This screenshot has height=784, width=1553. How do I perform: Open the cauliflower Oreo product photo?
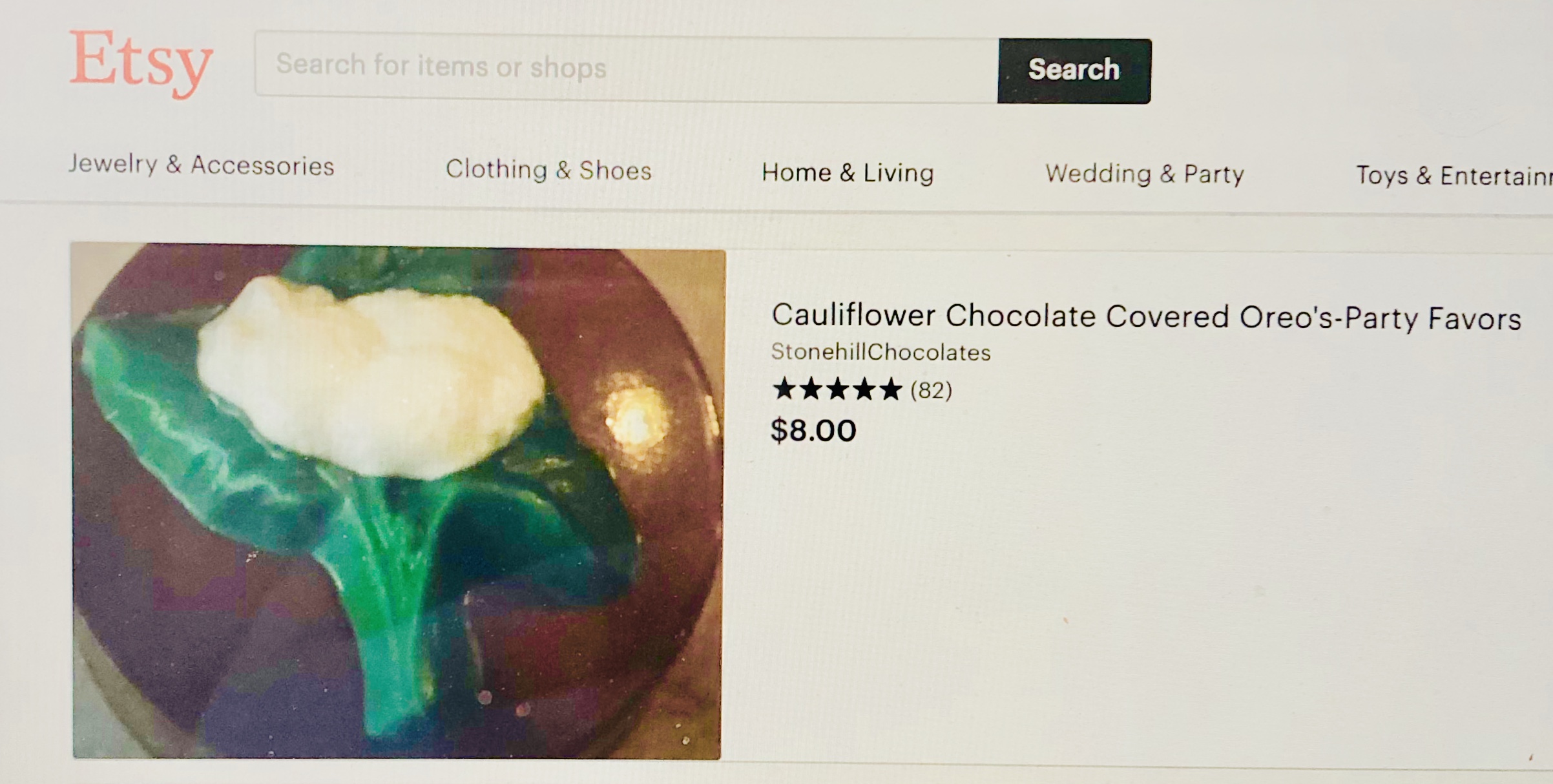tap(398, 501)
